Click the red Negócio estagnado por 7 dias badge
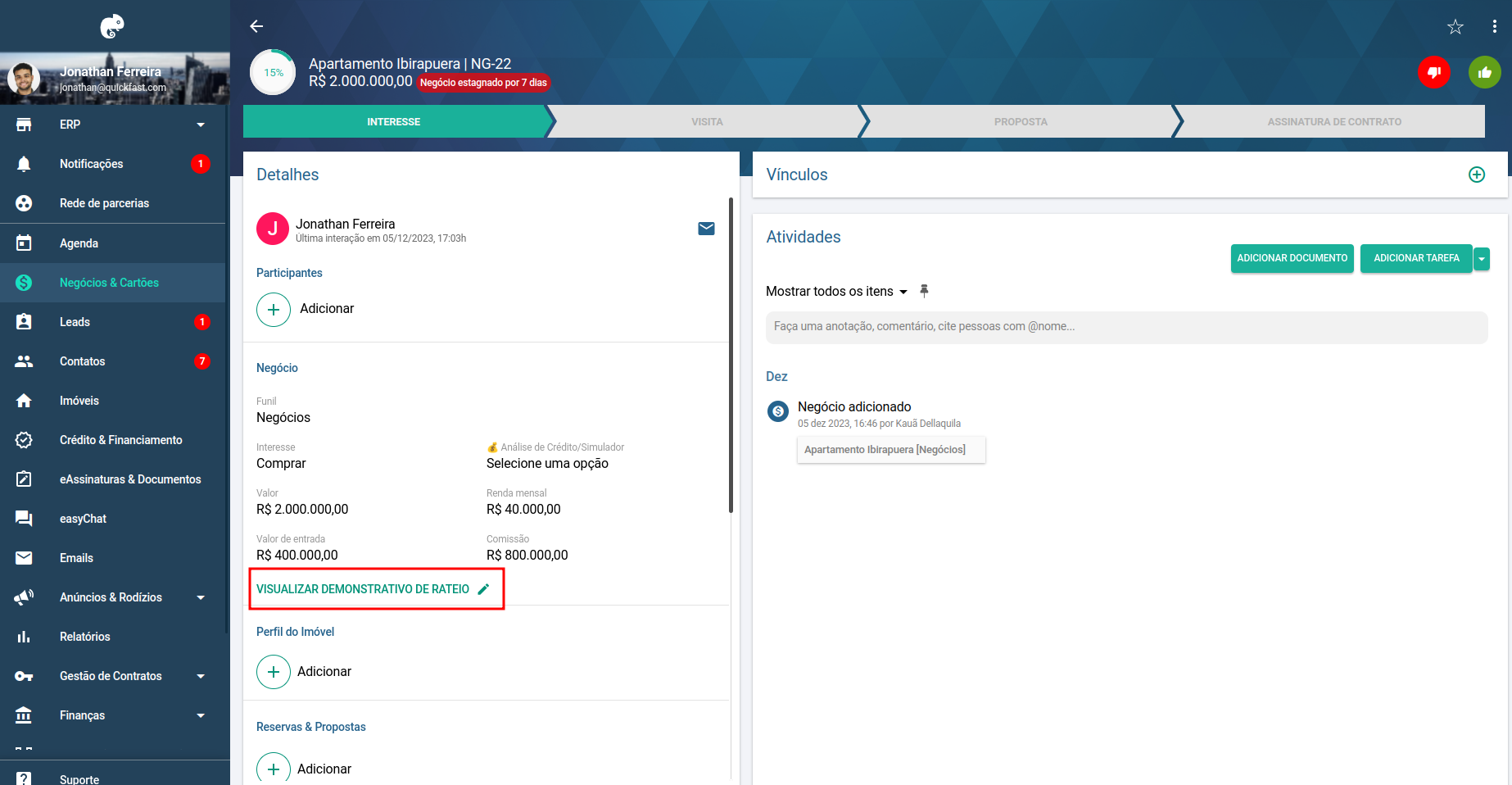 [x=483, y=83]
